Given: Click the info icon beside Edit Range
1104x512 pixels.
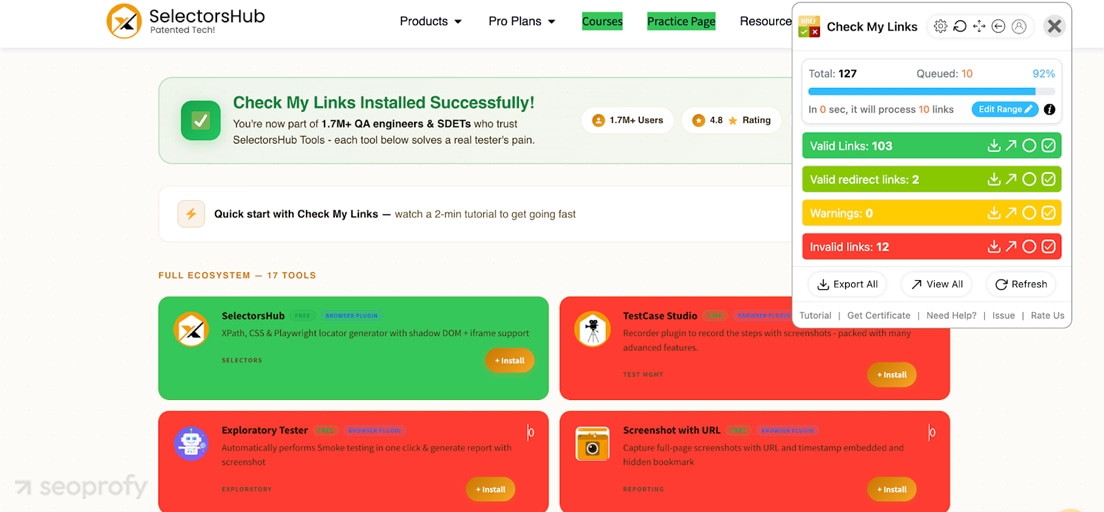Looking at the screenshot, I should (x=1049, y=109).
